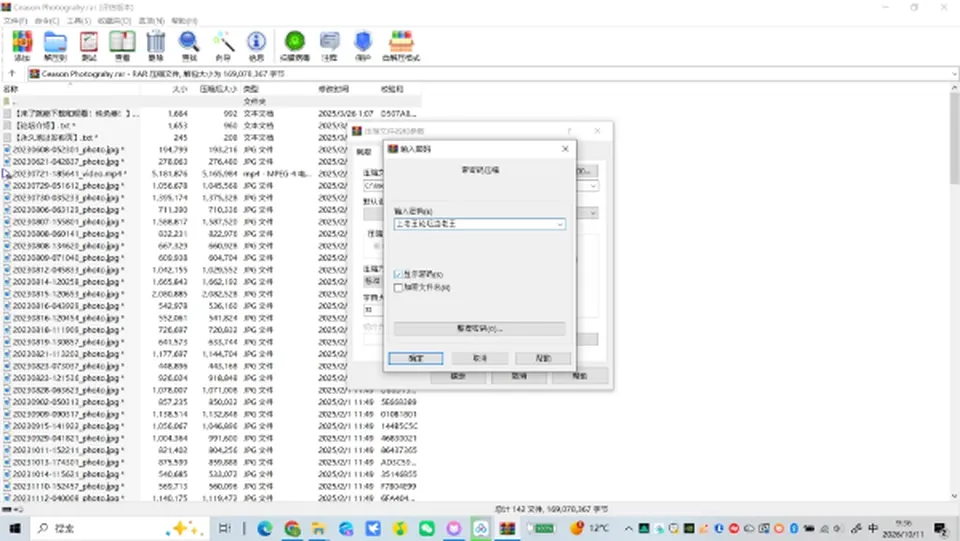
Task: Open the Favorites (收藏夹) menu
Action: point(114,21)
